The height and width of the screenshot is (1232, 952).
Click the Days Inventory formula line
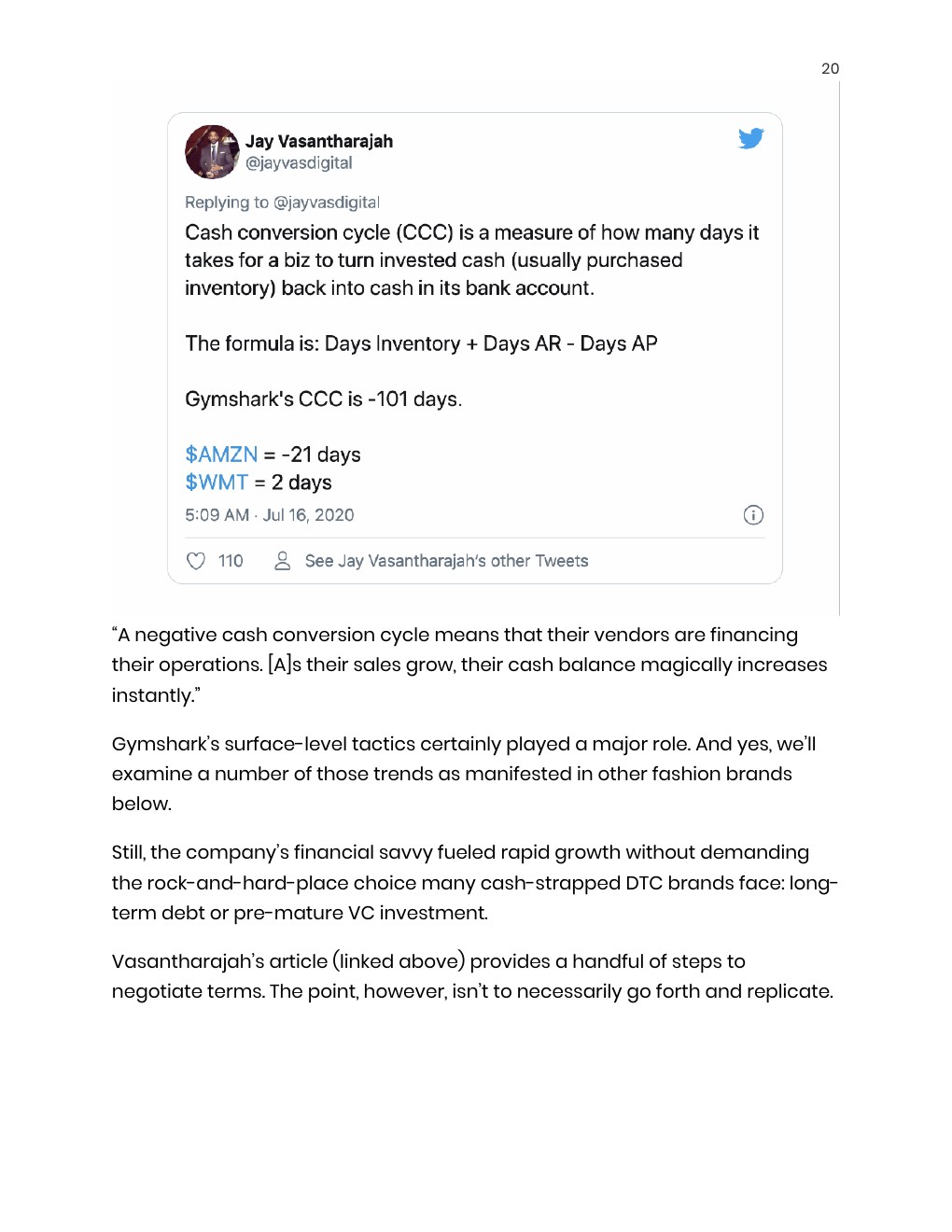(421, 343)
